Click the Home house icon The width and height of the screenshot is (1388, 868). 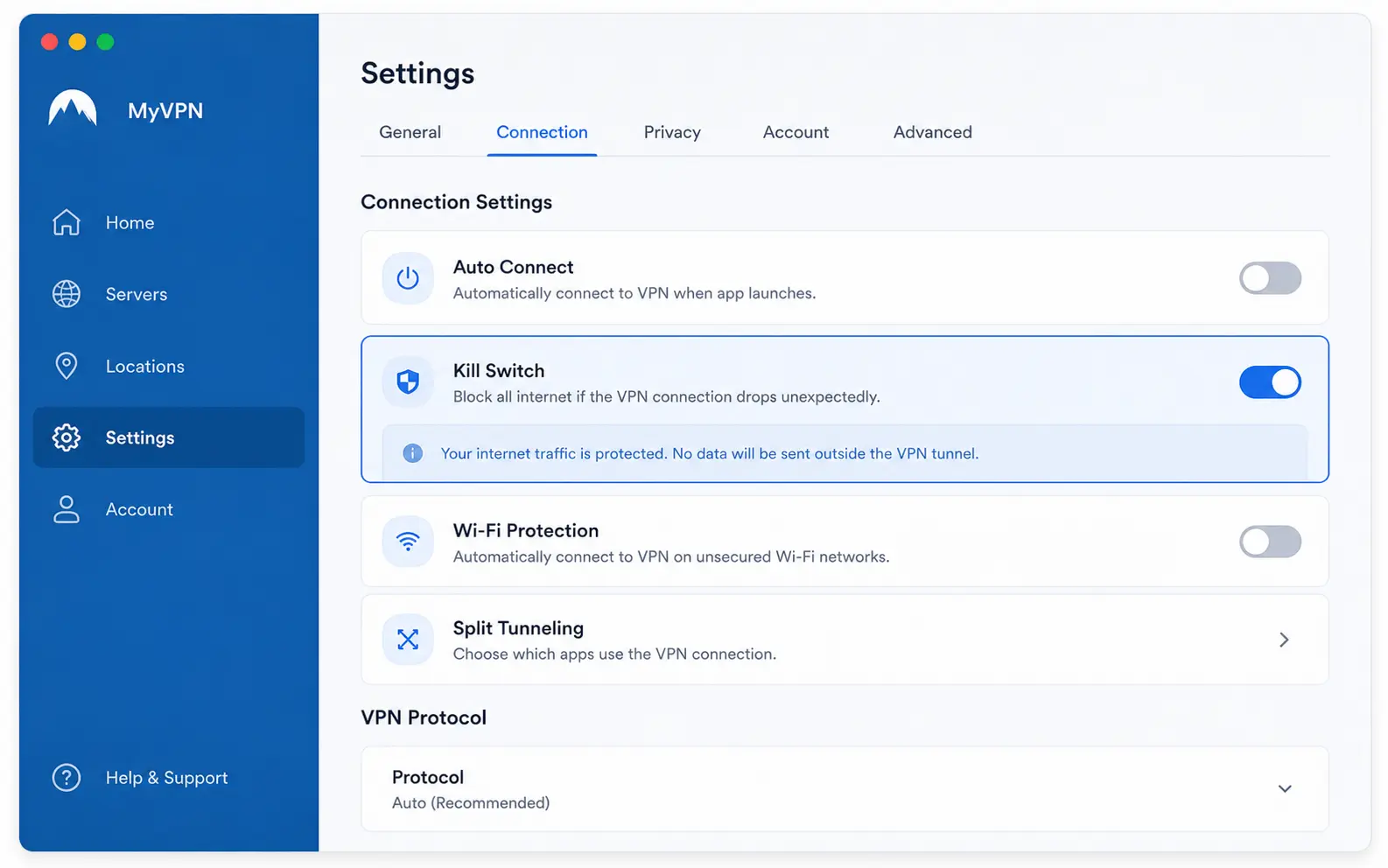tap(67, 222)
